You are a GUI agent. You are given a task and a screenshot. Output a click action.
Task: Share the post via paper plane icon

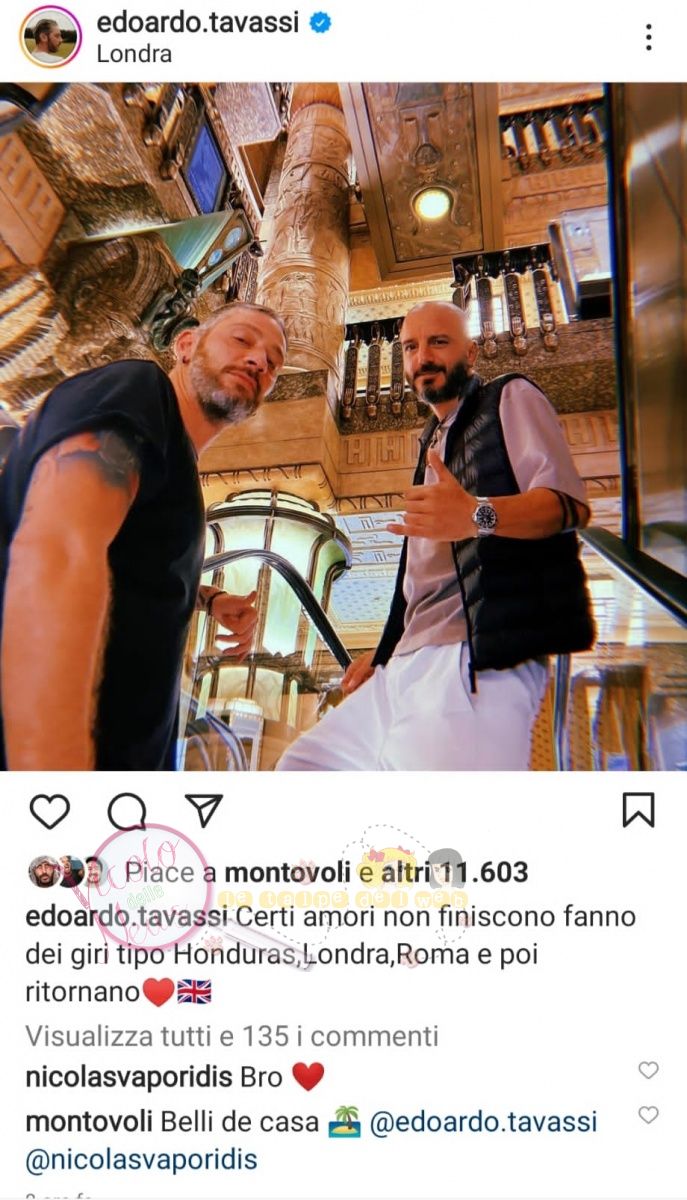[x=204, y=810]
